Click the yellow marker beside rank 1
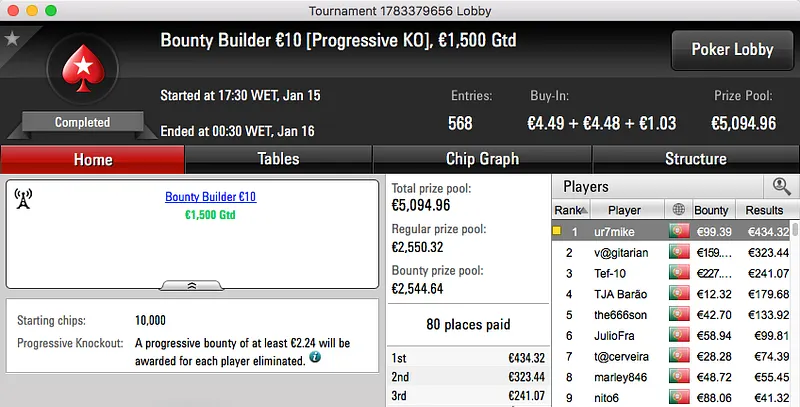Image resolution: width=800 pixels, height=407 pixels. (x=557, y=231)
